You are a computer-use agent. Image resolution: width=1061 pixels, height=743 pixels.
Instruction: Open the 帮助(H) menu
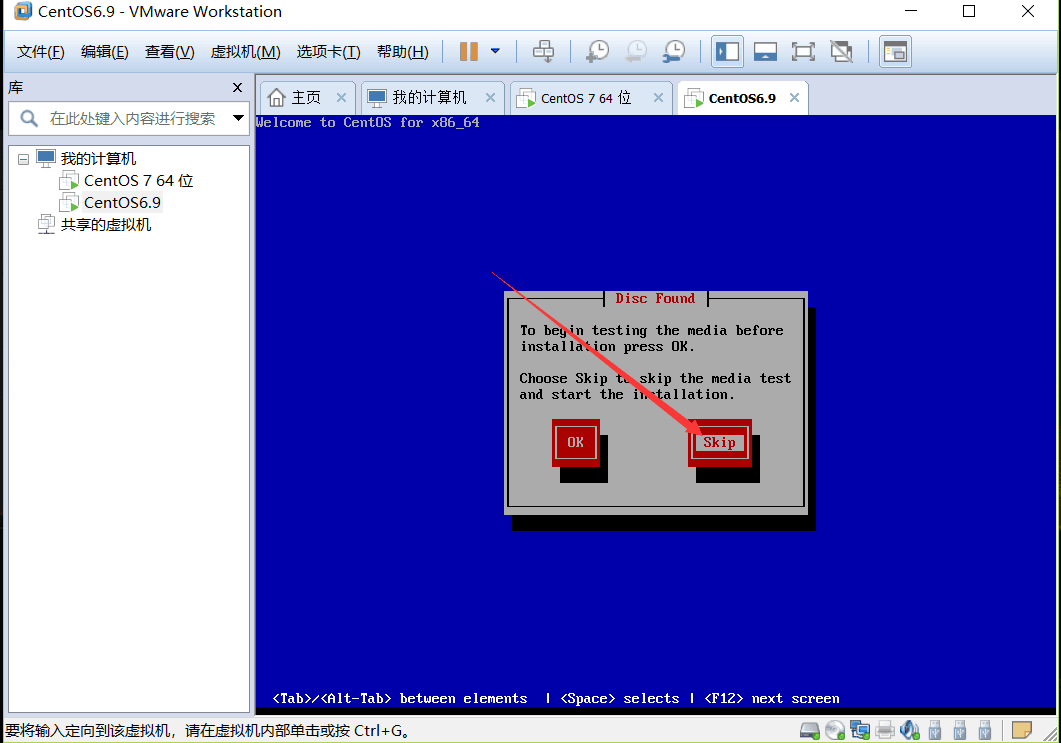(403, 52)
